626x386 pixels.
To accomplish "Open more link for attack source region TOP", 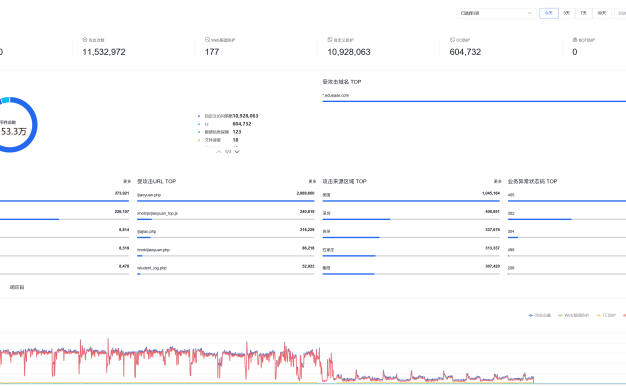I will point(497,181).
